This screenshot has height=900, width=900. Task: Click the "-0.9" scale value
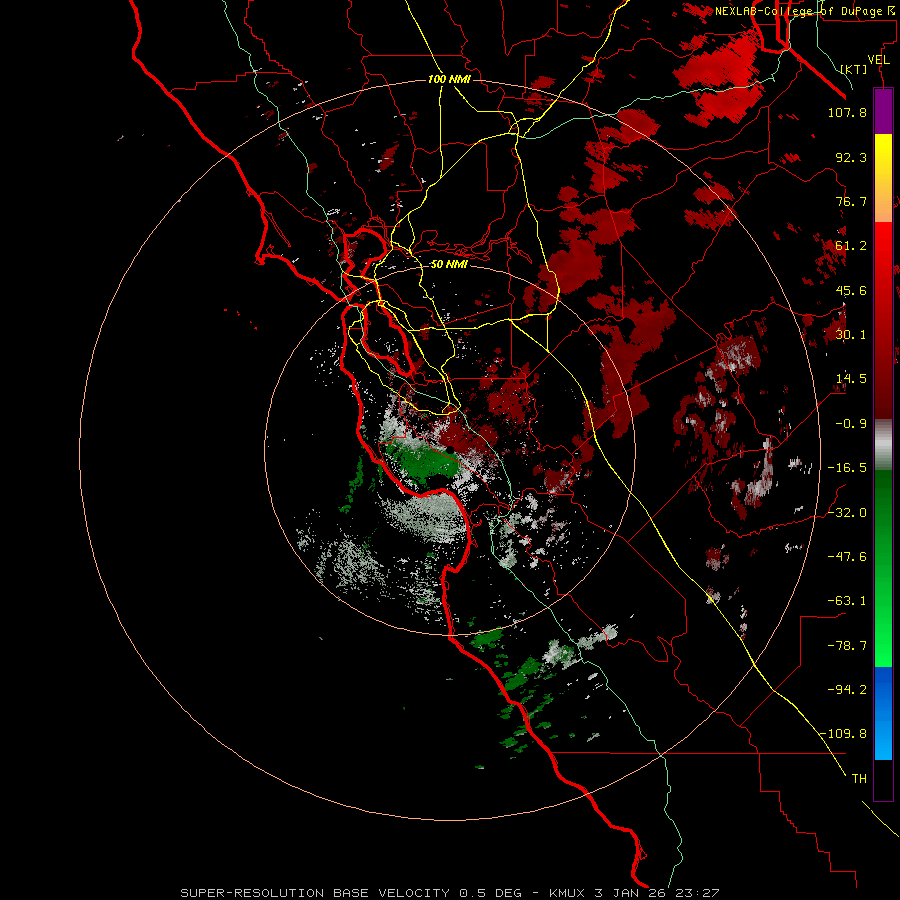[851, 424]
